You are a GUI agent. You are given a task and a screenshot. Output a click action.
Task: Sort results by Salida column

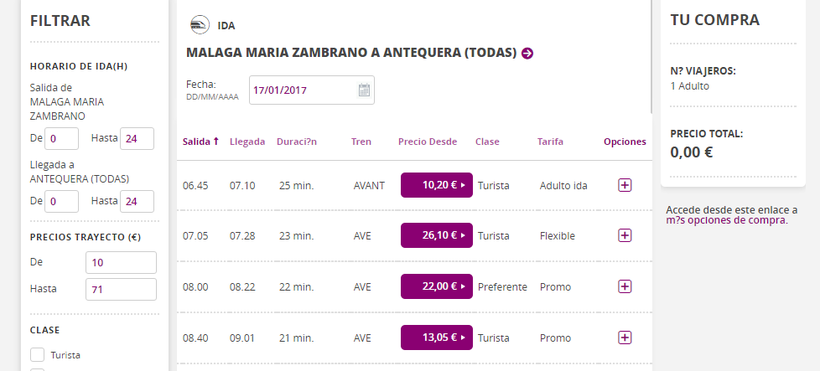point(200,142)
